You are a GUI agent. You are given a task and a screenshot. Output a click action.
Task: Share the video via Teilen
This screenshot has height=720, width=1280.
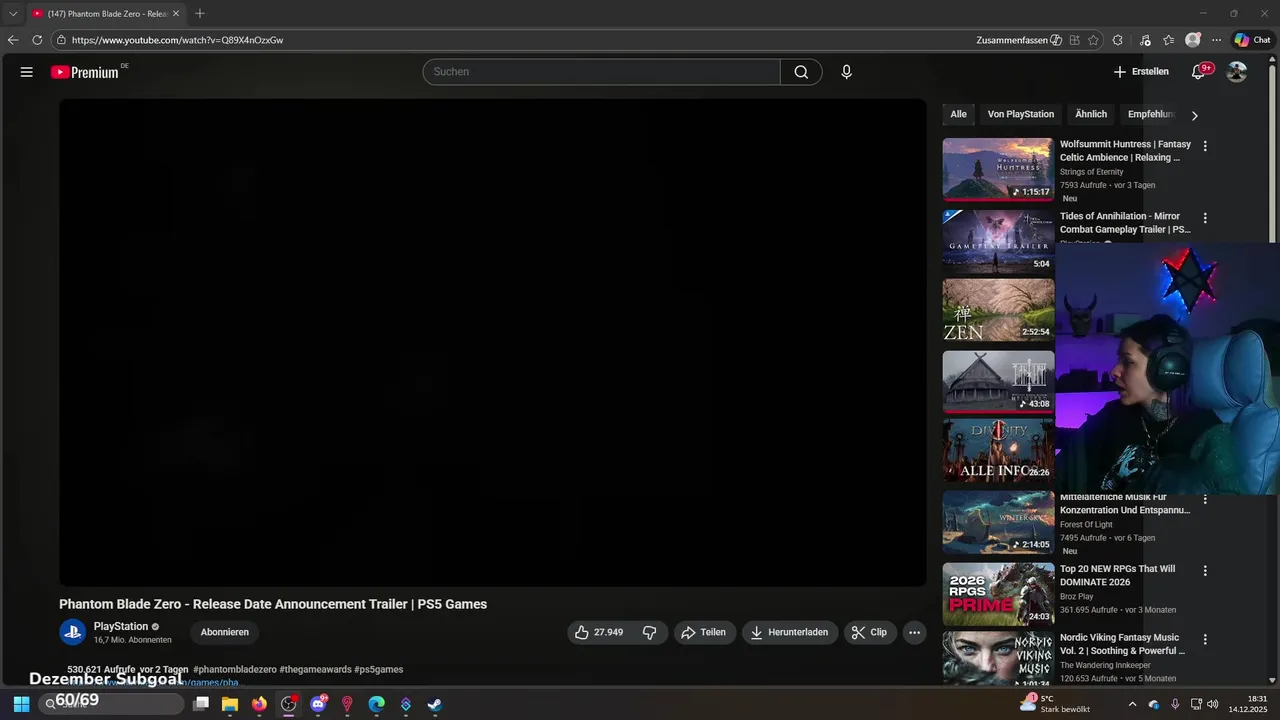pos(703,632)
